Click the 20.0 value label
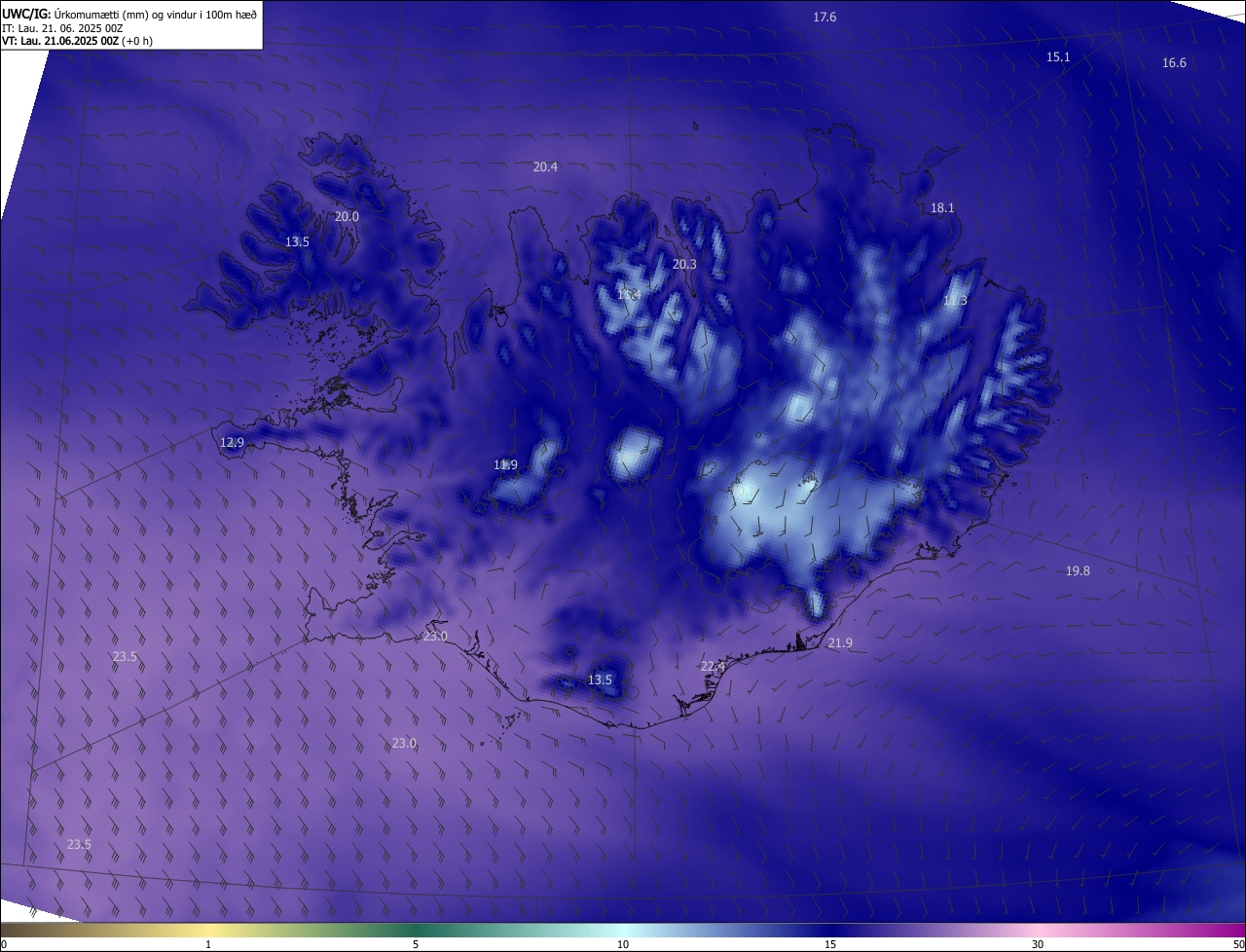Viewport: 1246px width, 952px height. (x=347, y=217)
